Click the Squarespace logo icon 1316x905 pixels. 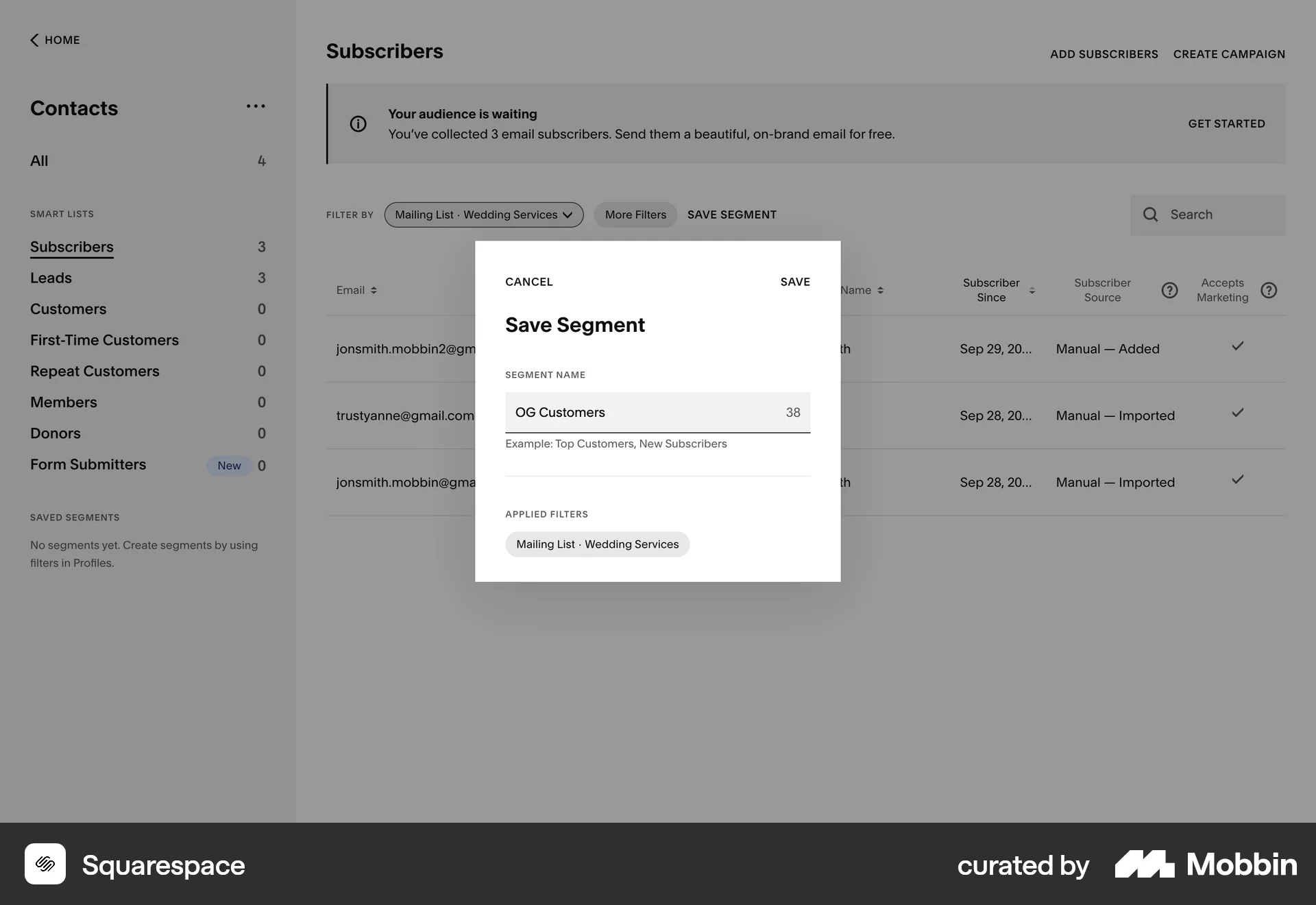(45, 865)
